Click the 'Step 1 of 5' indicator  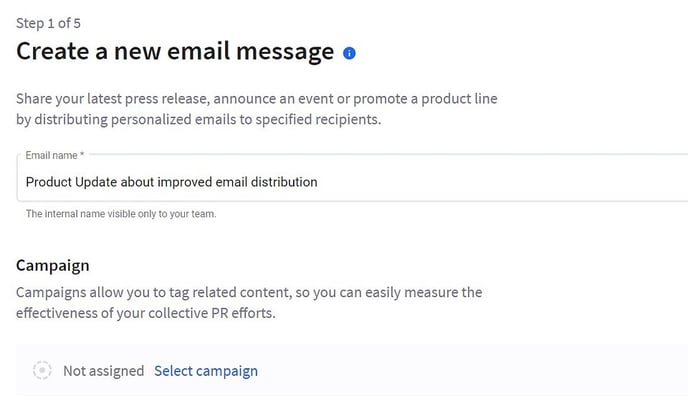click(x=48, y=23)
